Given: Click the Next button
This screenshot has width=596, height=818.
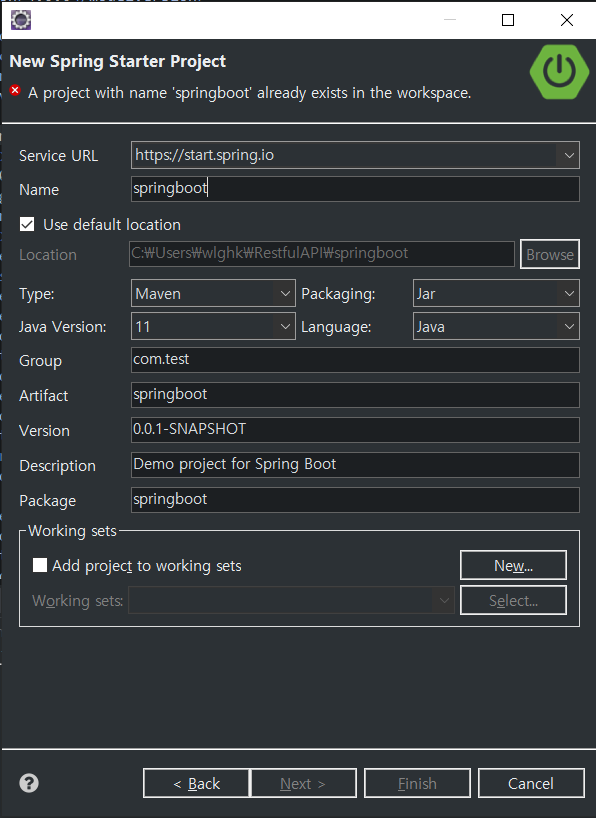Looking at the screenshot, I should [x=303, y=783].
